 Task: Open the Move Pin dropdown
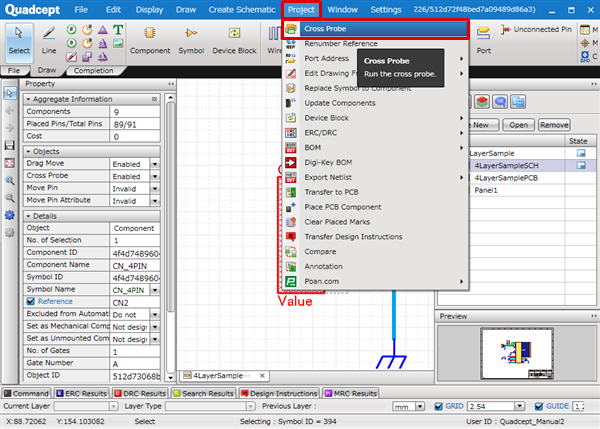[155, 188]
